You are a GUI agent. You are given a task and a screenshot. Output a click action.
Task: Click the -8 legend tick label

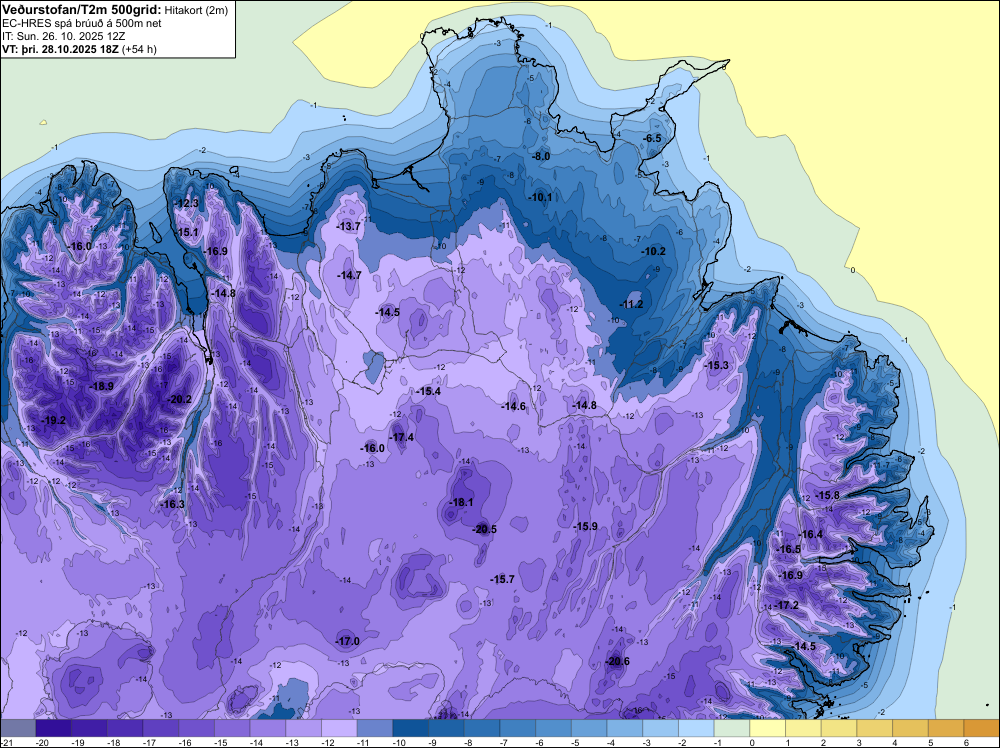point(467,743)
